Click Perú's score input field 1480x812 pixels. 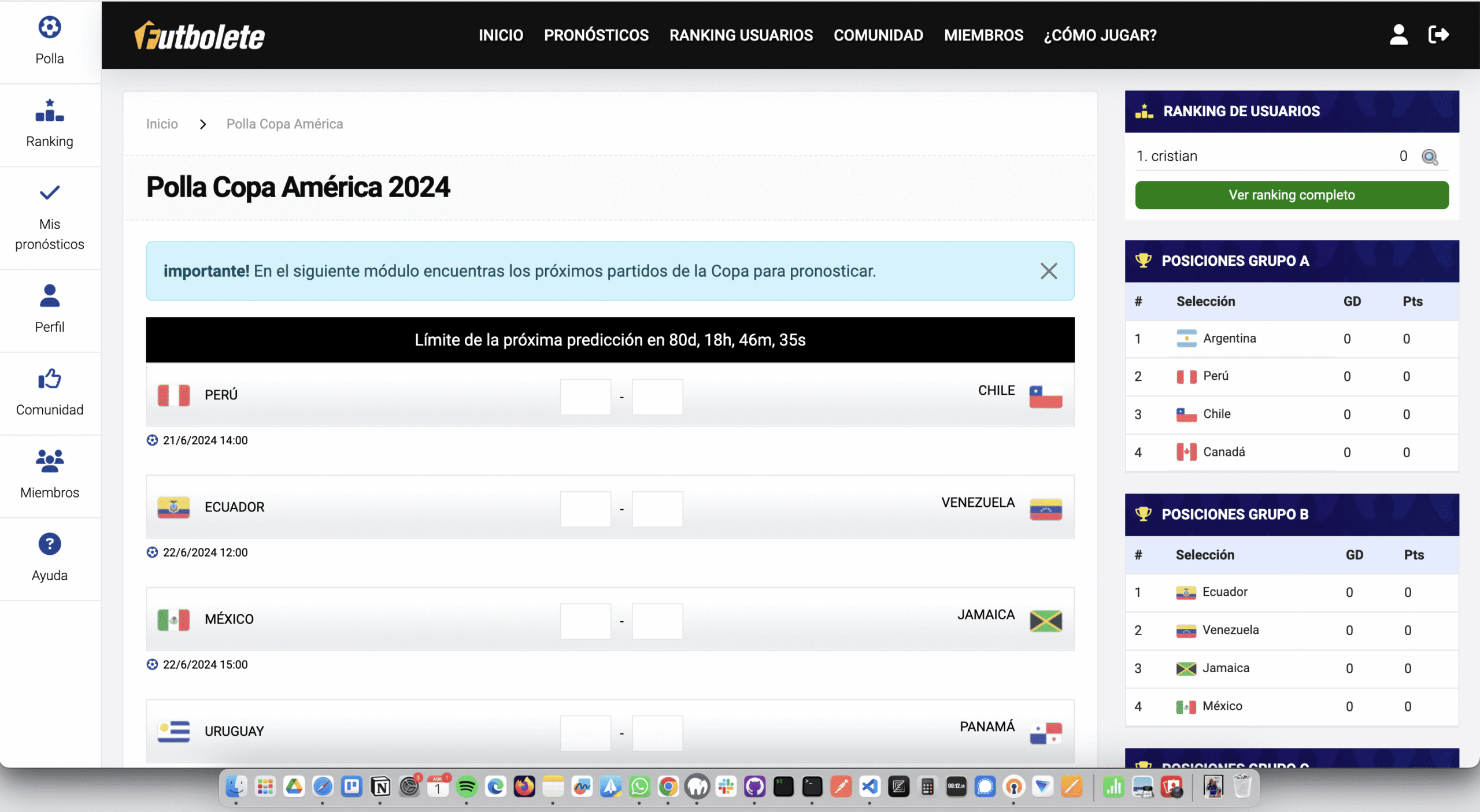coord(586,396)
